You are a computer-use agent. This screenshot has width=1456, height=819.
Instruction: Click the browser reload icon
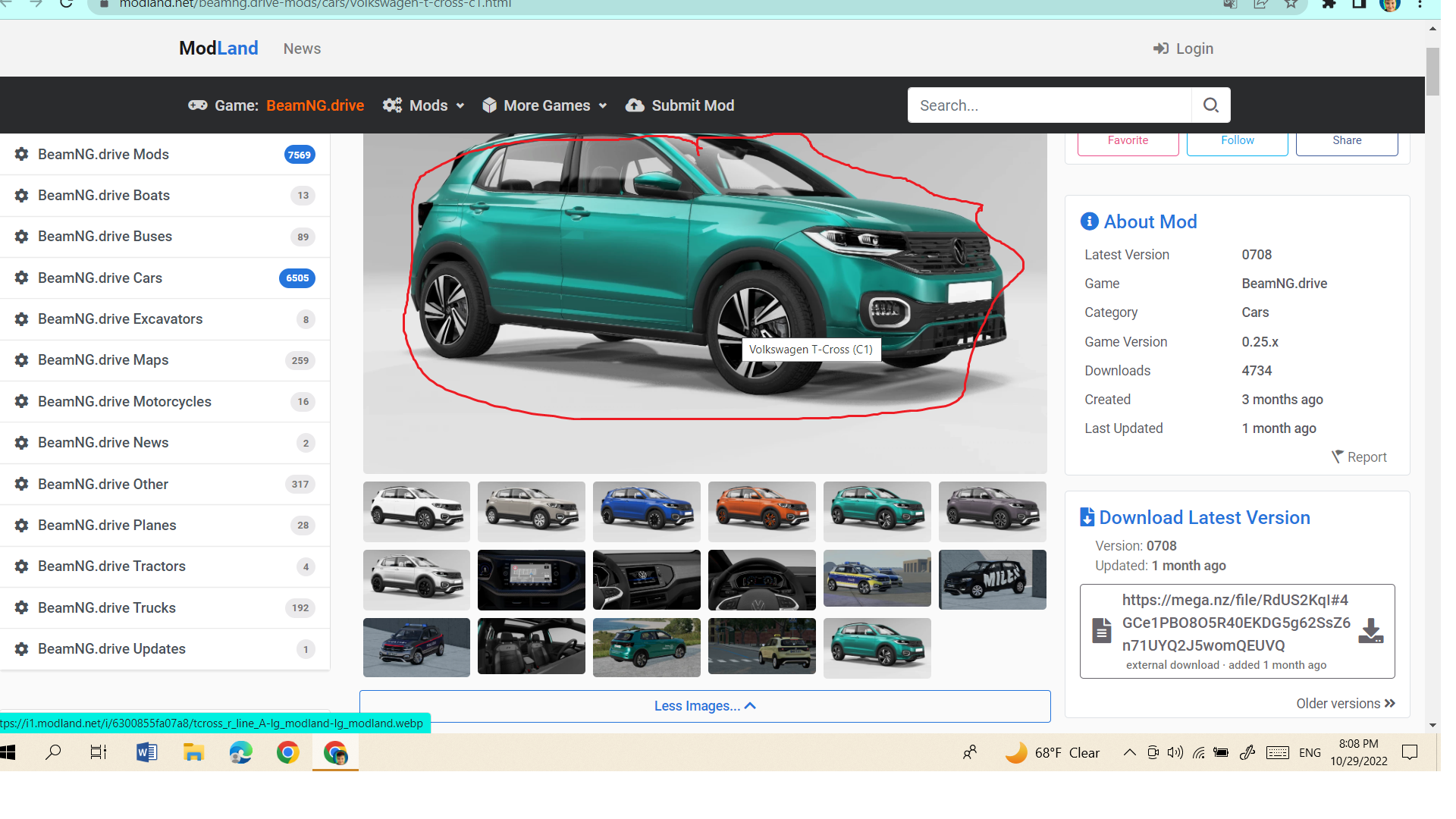click(x=66, y=4)
